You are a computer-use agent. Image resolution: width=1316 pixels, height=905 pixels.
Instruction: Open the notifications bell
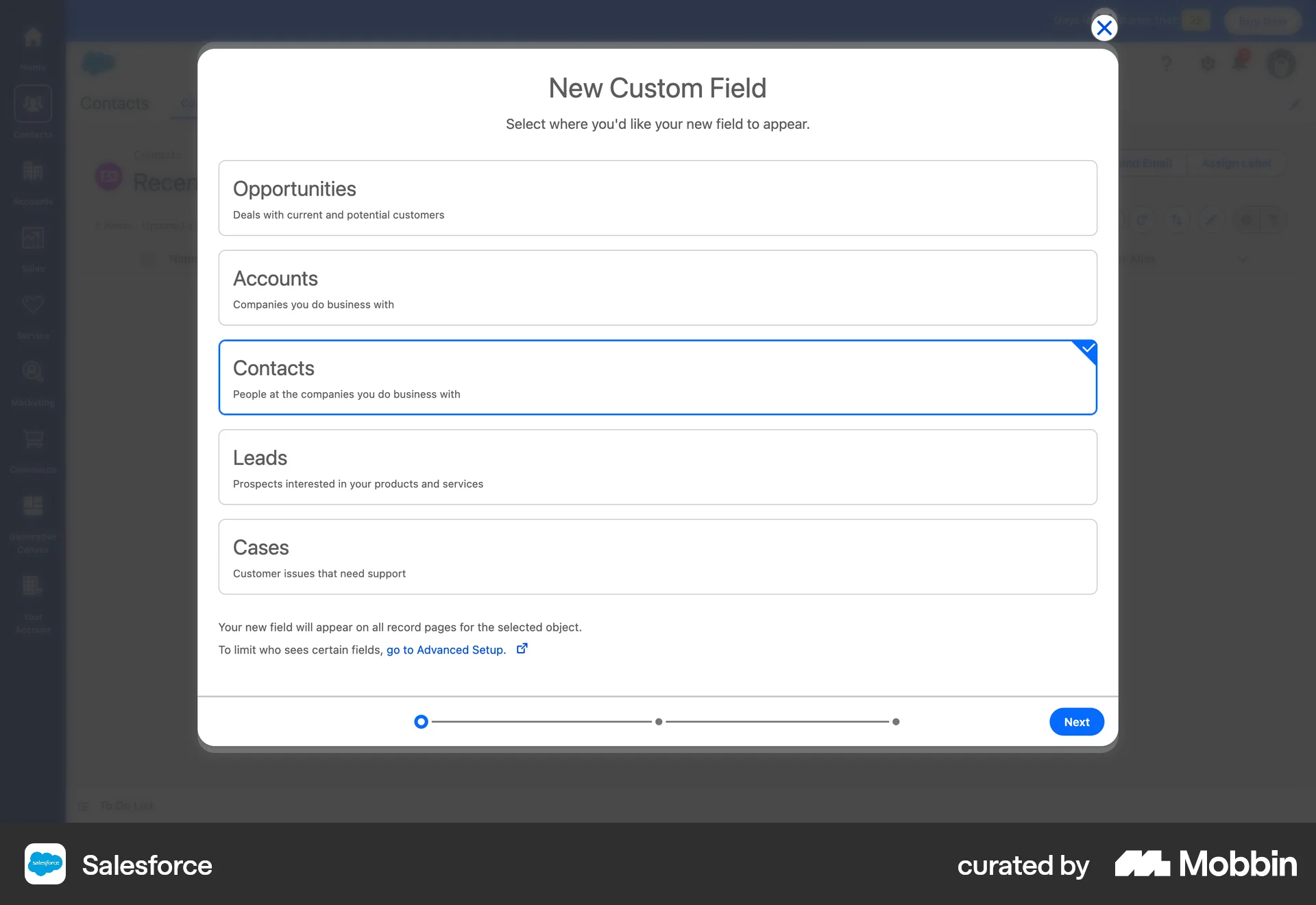(x=1239, y=64)
